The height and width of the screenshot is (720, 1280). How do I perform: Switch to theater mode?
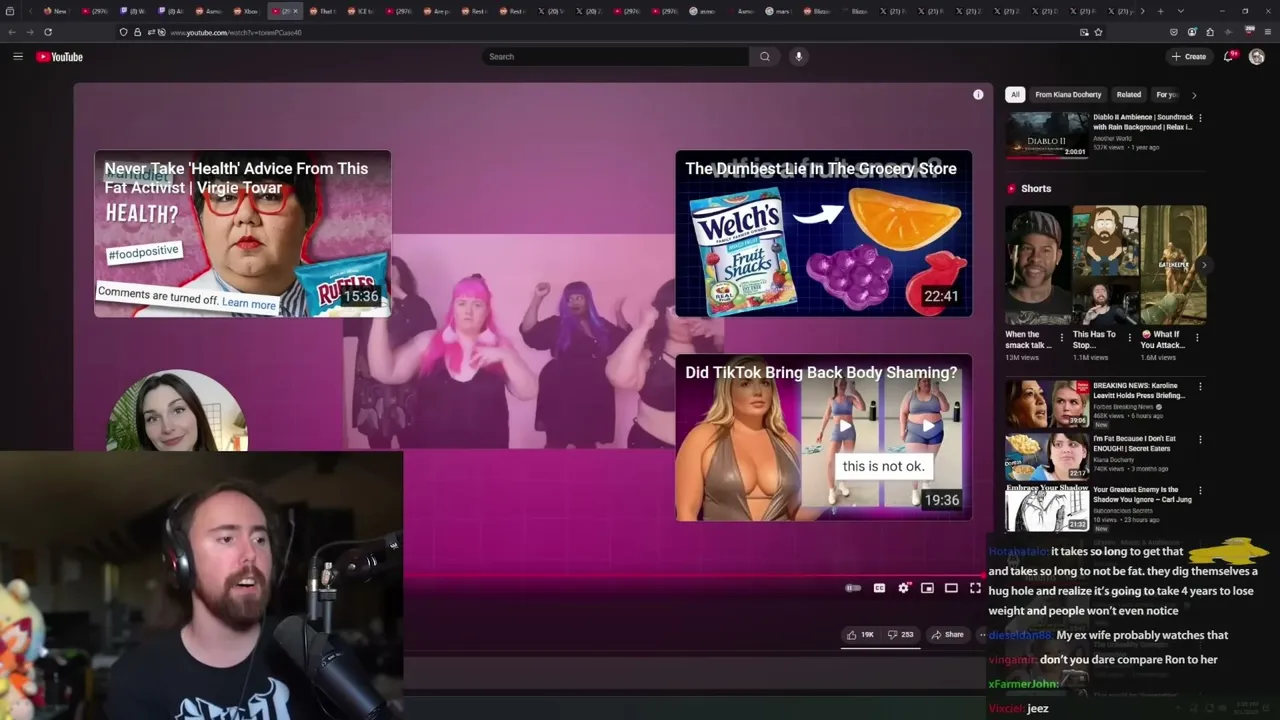pyautogui.click(x=951, y=588)
